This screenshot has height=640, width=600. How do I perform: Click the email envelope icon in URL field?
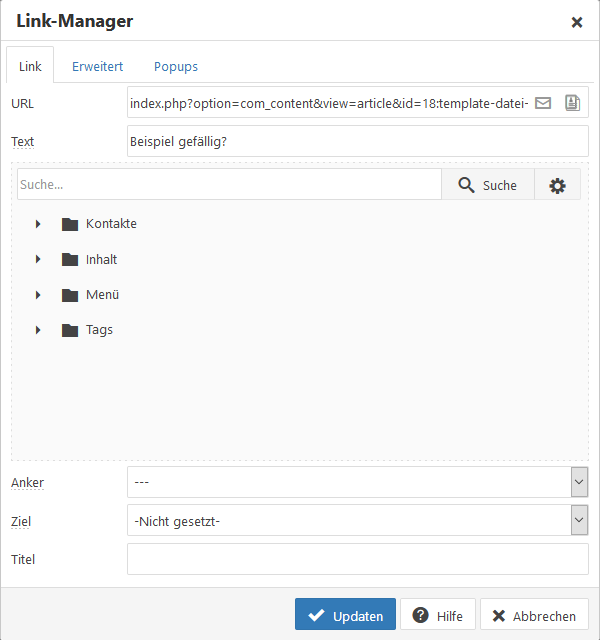pyautogui.click(x=543, y=103)
